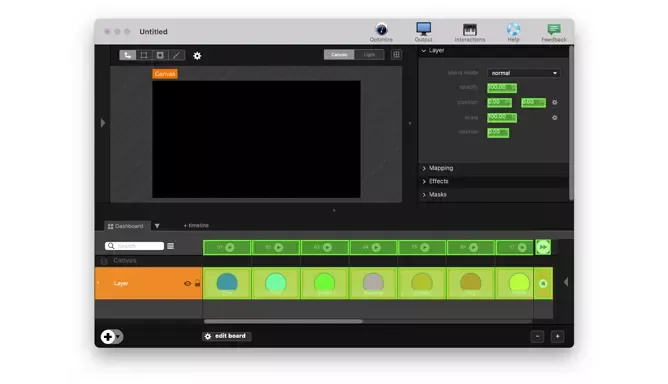Play column 06

click(473, 248)
